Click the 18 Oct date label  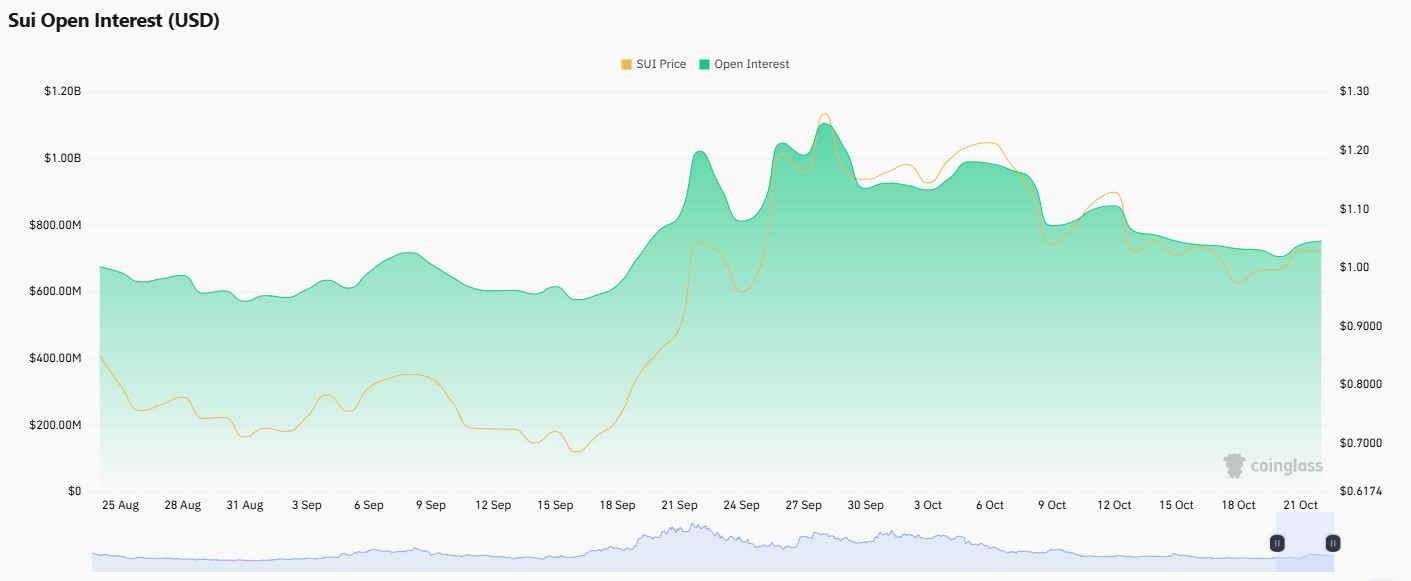pyautogui.click(x=1238, y=505)
